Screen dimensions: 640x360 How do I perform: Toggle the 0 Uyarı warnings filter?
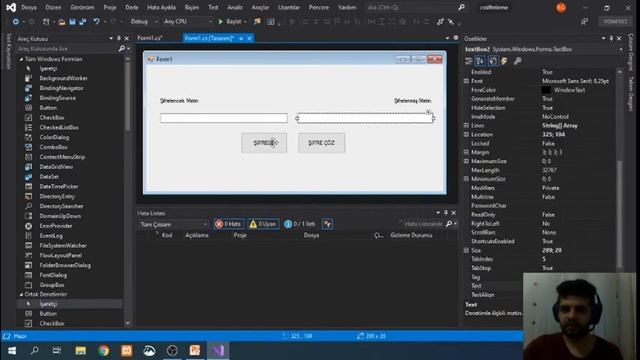click(263, 224)
